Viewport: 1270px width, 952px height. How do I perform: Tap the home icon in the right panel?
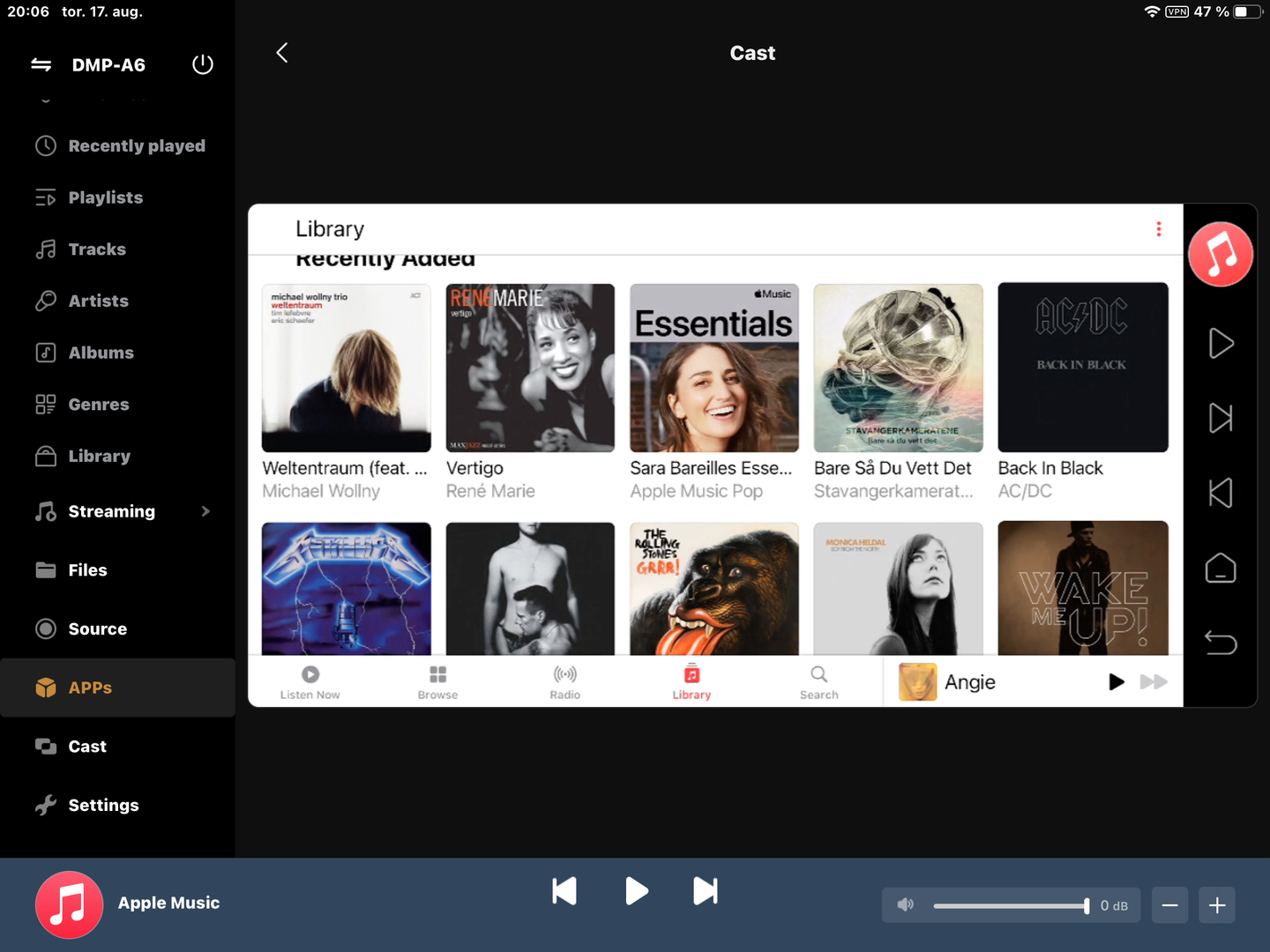point(1221,568)
